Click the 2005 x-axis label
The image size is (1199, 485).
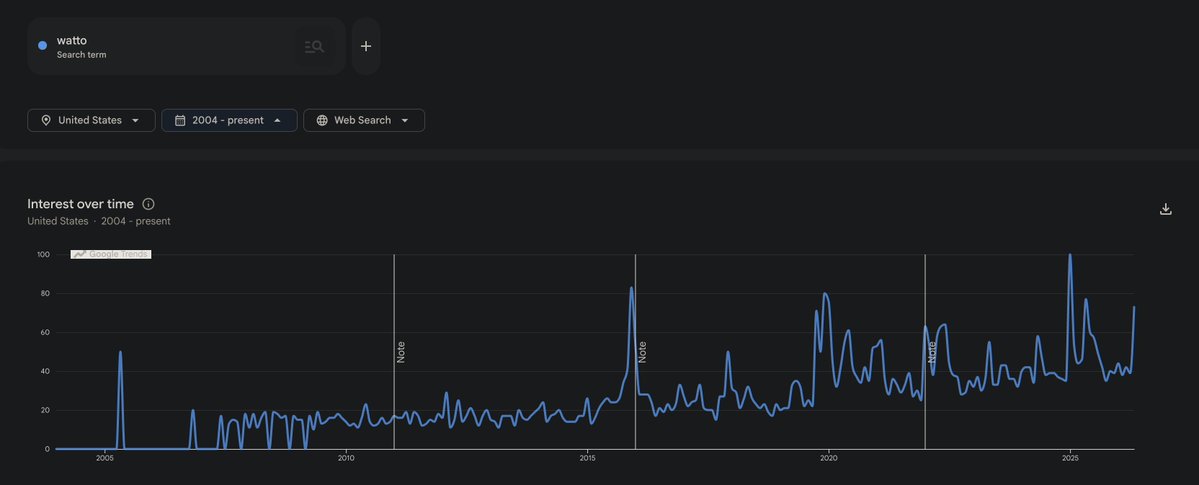click(105, 458)
